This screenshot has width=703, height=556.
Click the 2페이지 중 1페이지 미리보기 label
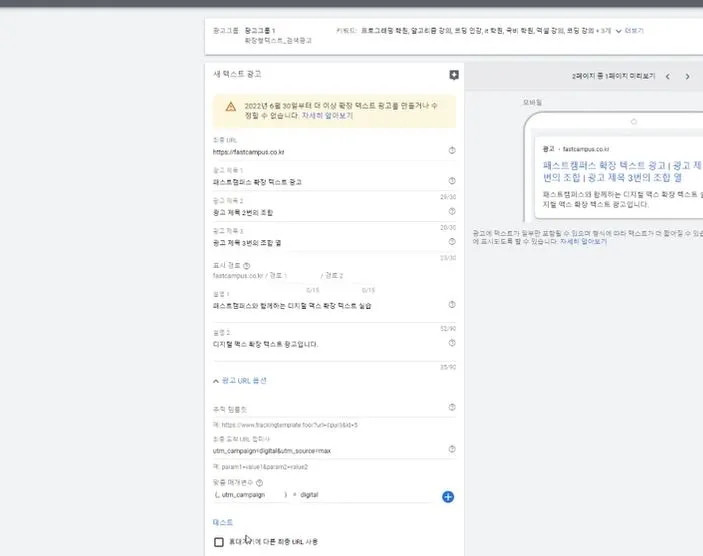point(613,76)
